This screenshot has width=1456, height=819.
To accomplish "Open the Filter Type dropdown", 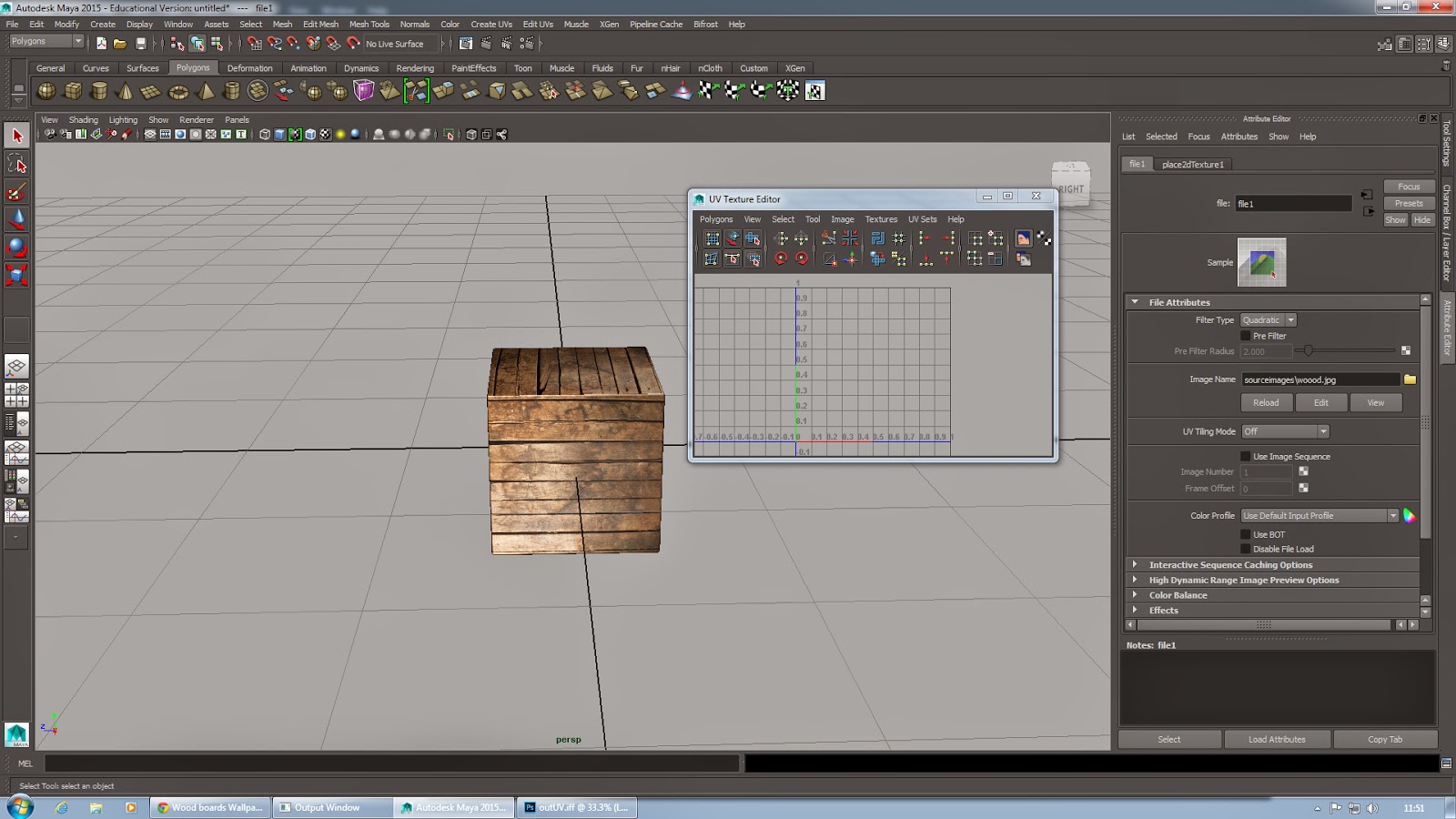I will [x=1268, y=320].
